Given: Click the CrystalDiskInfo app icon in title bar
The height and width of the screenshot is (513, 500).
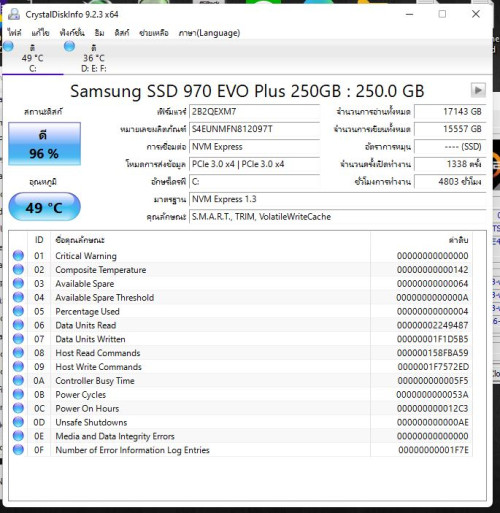Looking at the screenshot, I should (14, 14).
